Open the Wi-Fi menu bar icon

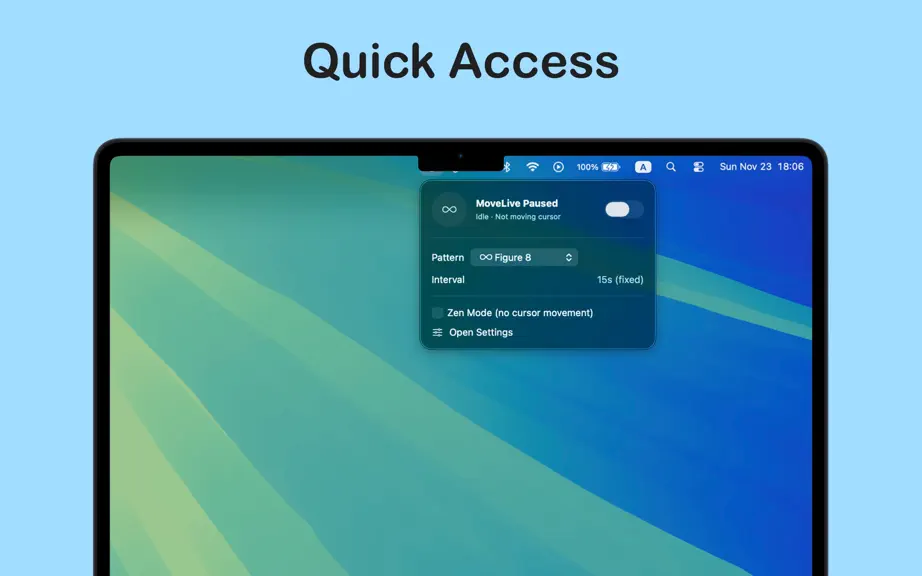532,167
